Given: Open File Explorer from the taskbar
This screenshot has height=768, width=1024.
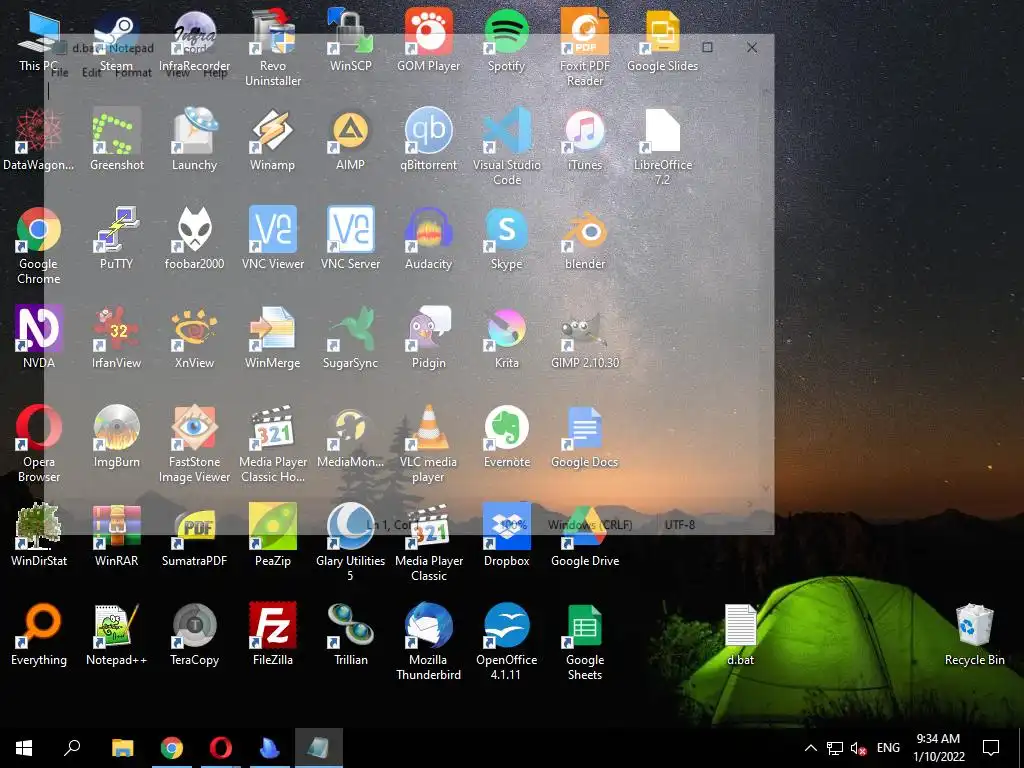Looking at the screenshot, I should (x=122, y=748).
